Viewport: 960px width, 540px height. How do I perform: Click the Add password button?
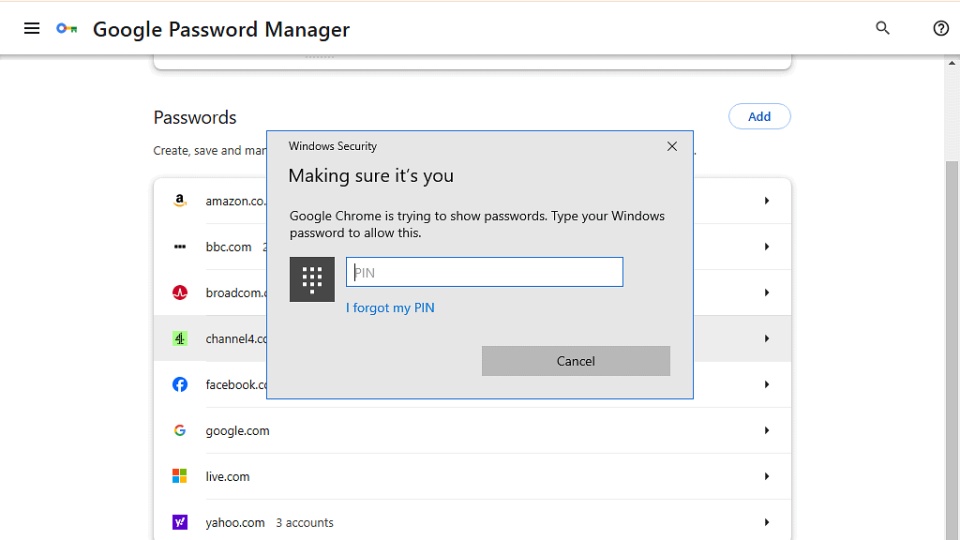[759, 116]
